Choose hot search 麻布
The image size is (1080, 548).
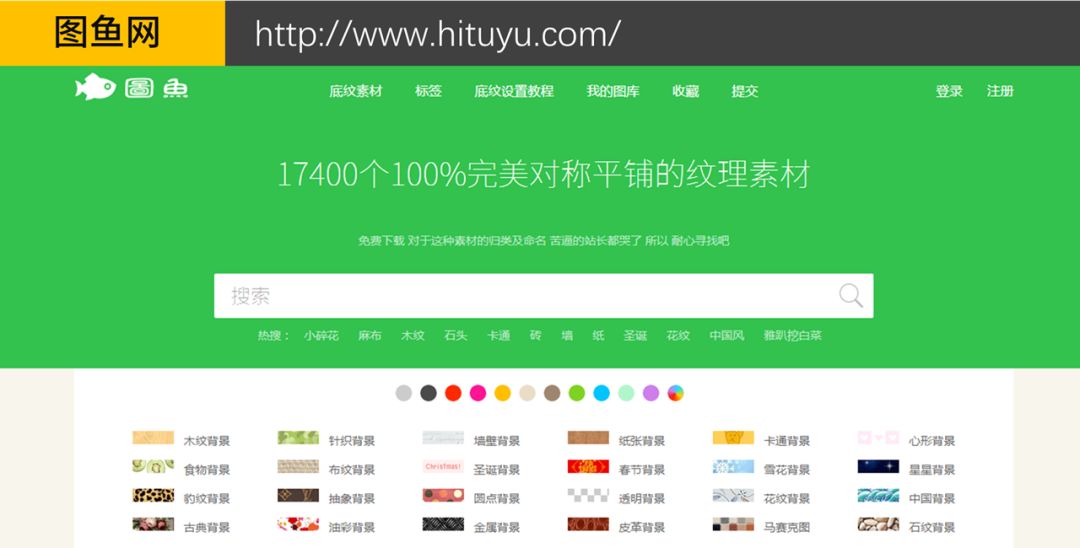tap(370, 336)
